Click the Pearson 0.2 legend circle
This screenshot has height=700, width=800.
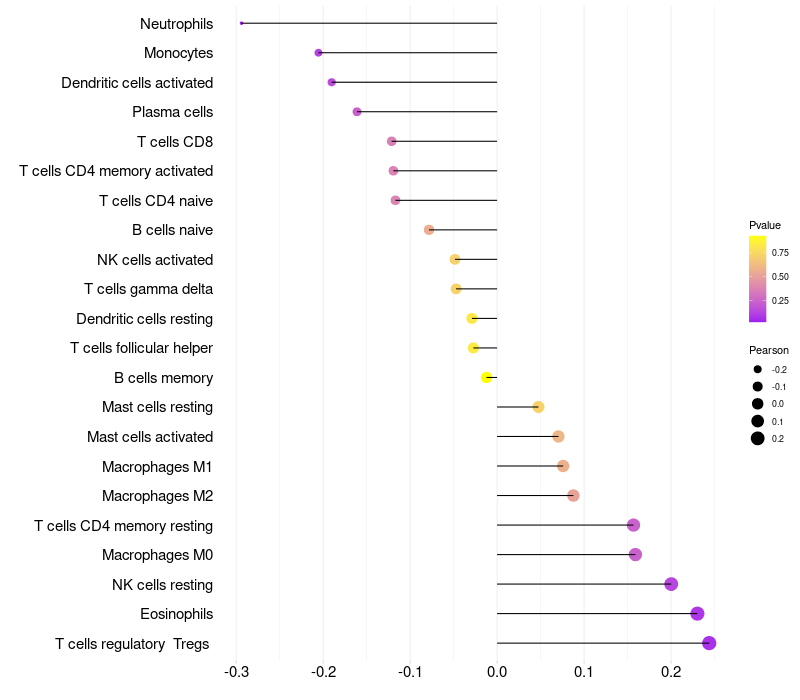[757, 438]
